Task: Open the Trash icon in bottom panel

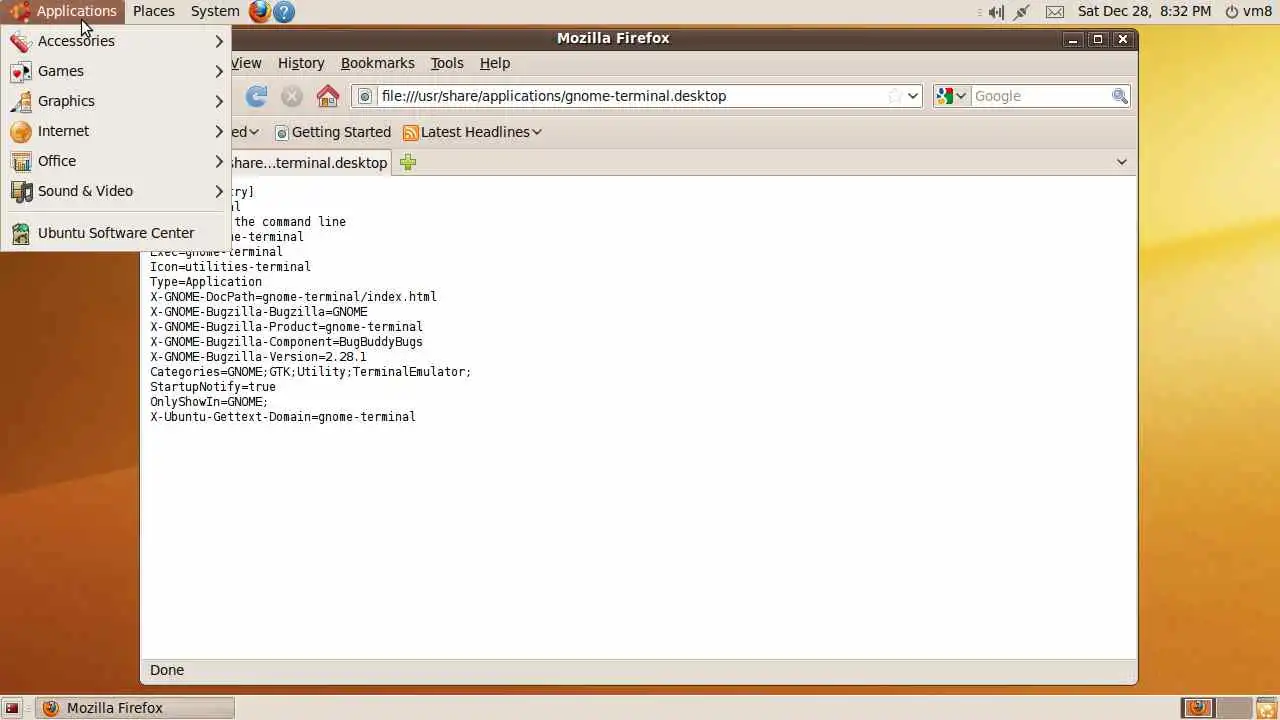Action: tap(1265, 708)
